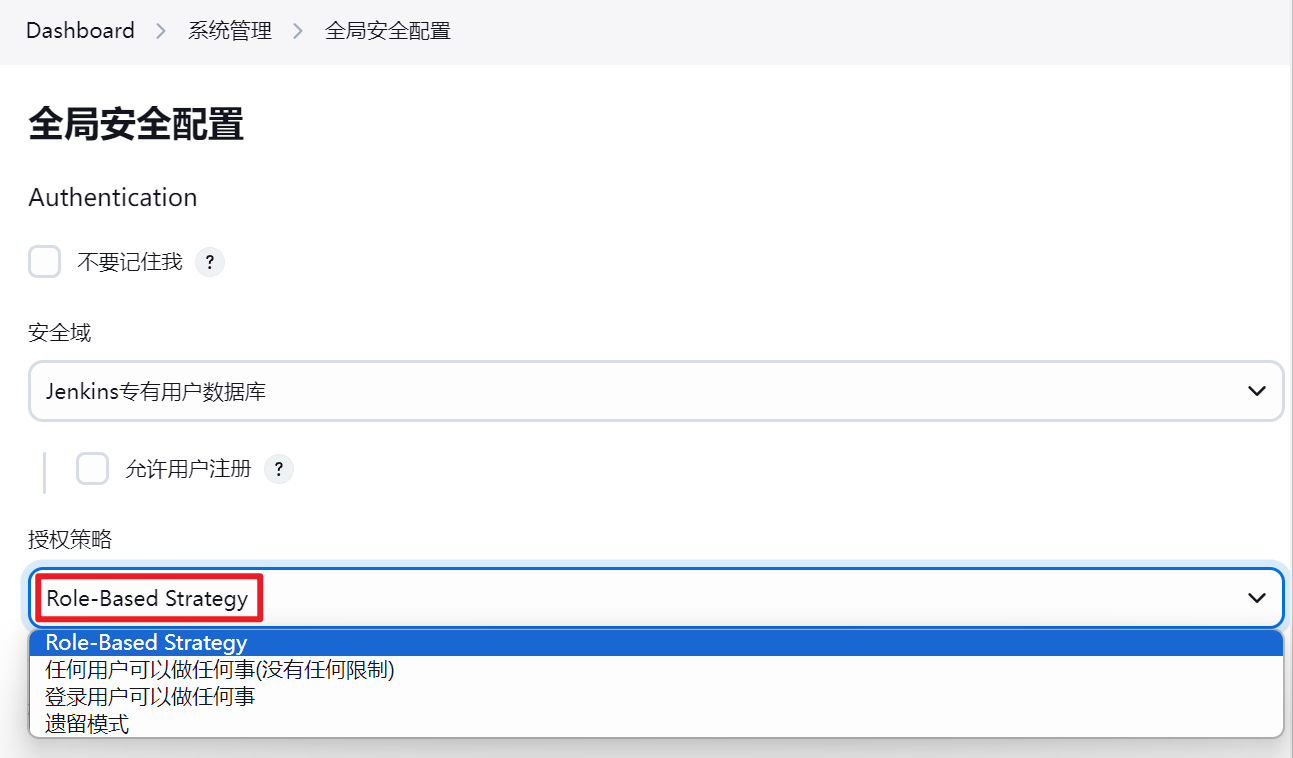The image size is (1293, 758).
Task: Click 全局安全配置 breadcrumb item
Action: click(x=388, y=31)
